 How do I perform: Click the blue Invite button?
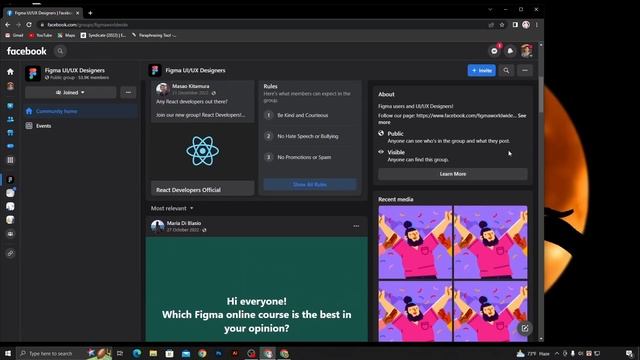click(x=482, y=71)
